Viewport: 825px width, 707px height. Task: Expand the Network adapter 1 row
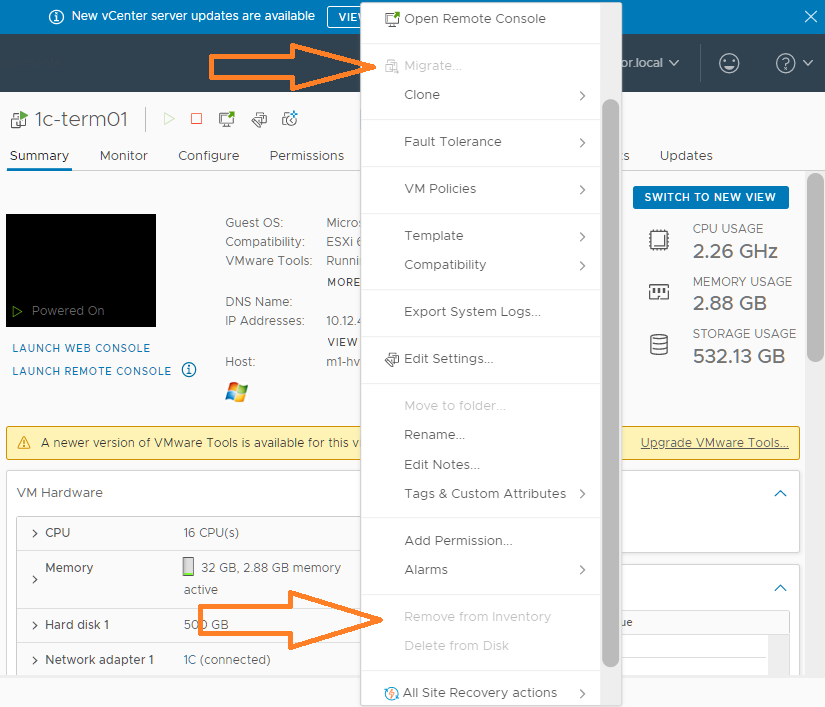tap(35, 660)
